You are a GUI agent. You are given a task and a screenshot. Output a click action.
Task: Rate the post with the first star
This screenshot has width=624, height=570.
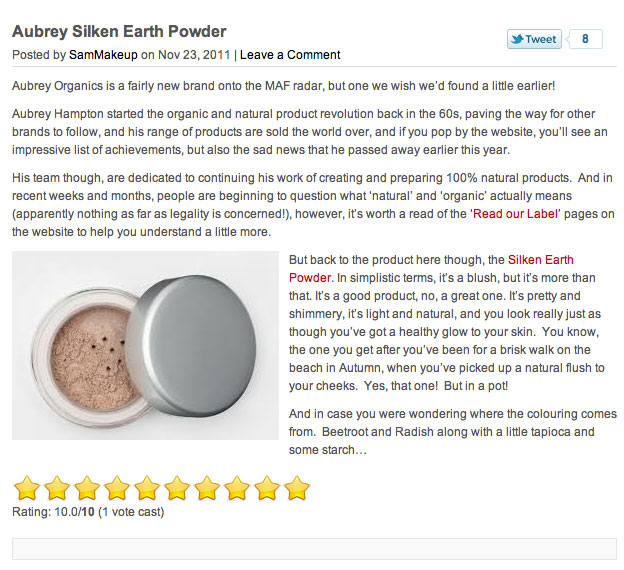click(x=27, y=488)
